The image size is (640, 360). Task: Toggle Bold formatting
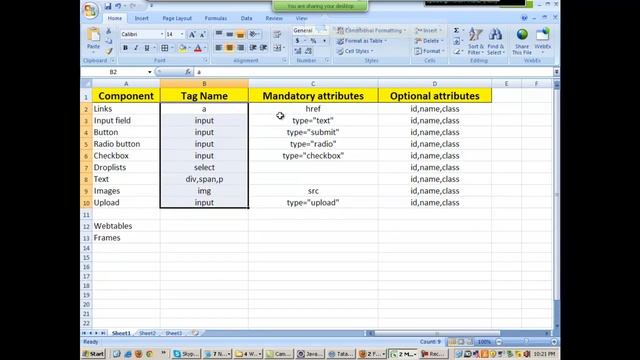125,48
